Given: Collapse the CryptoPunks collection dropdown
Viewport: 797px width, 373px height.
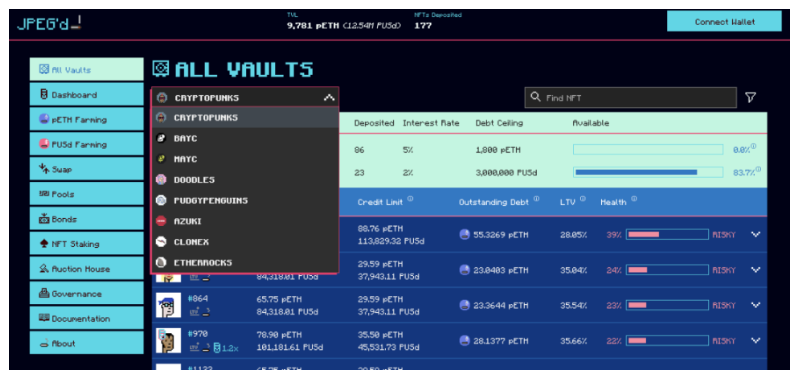Looking at the screenshot, I should tap(329, 98).
